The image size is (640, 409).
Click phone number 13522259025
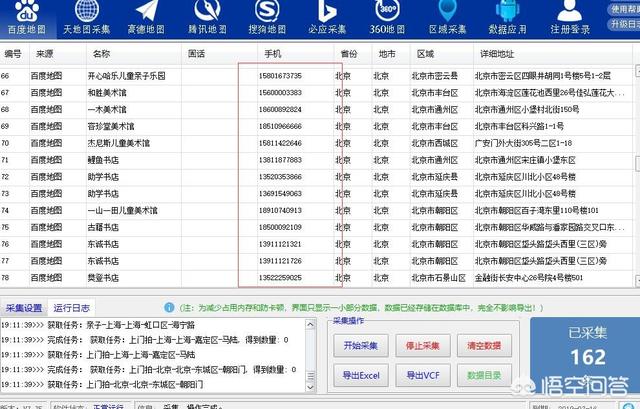click(x=280, y=278)
